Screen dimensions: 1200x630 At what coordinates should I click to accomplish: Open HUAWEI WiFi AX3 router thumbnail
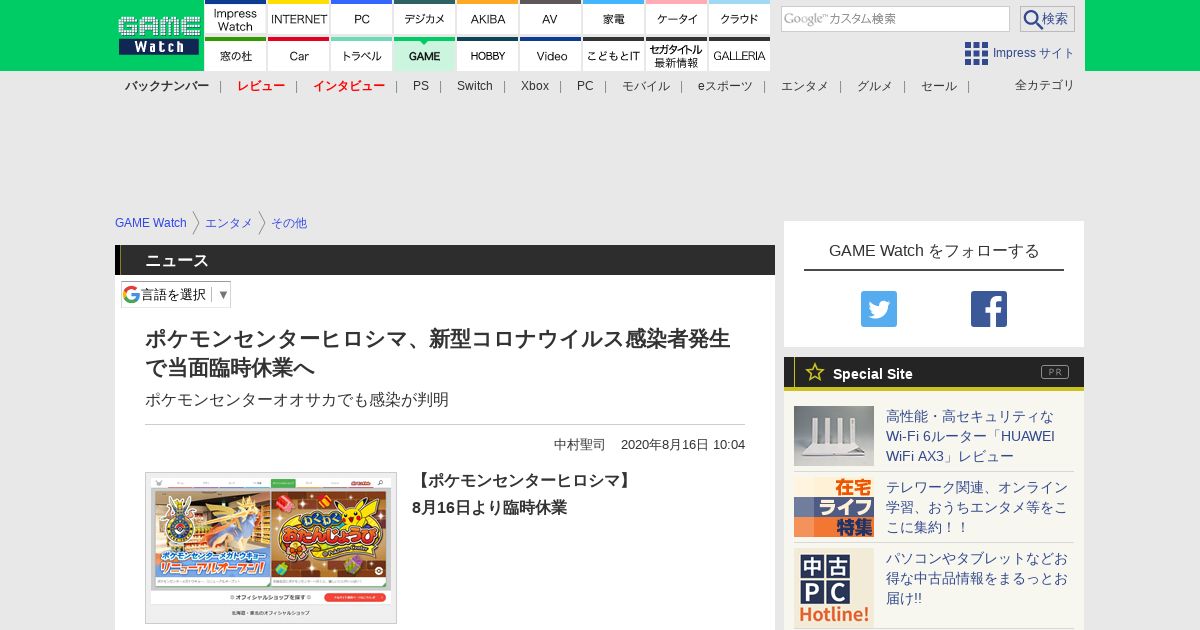834,436
